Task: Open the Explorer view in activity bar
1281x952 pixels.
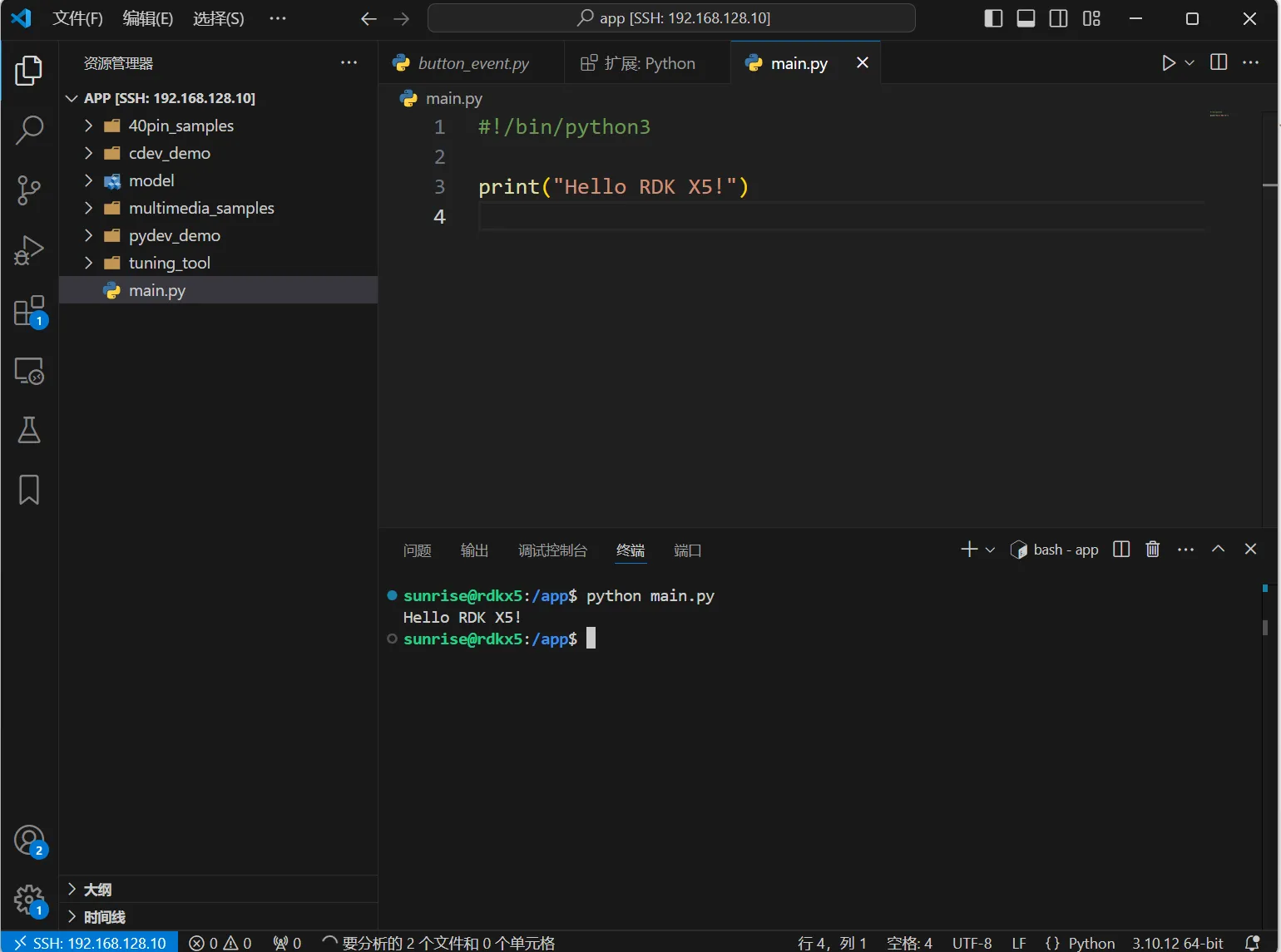Action: 29,71
